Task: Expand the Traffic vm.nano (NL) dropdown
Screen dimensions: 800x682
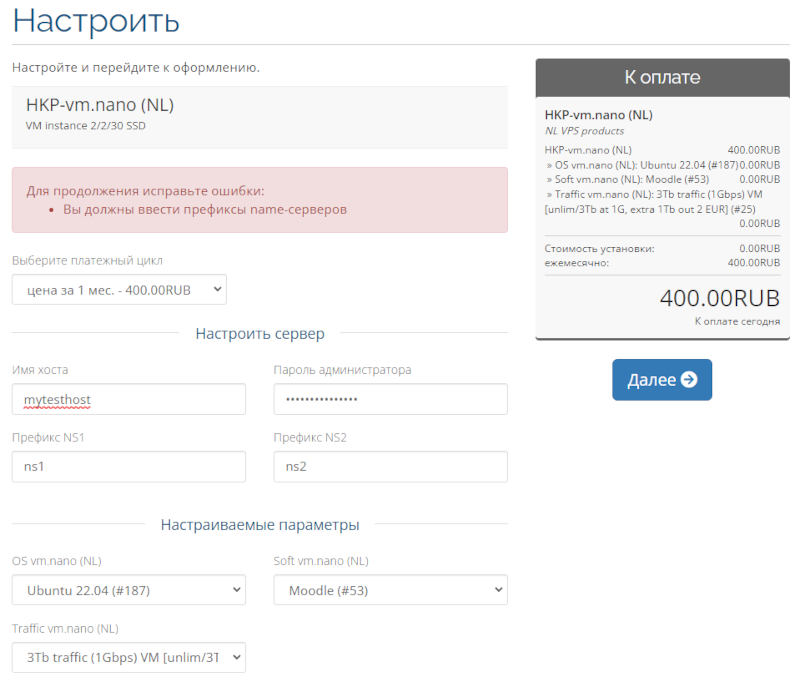Action: (x=128, y=657)
